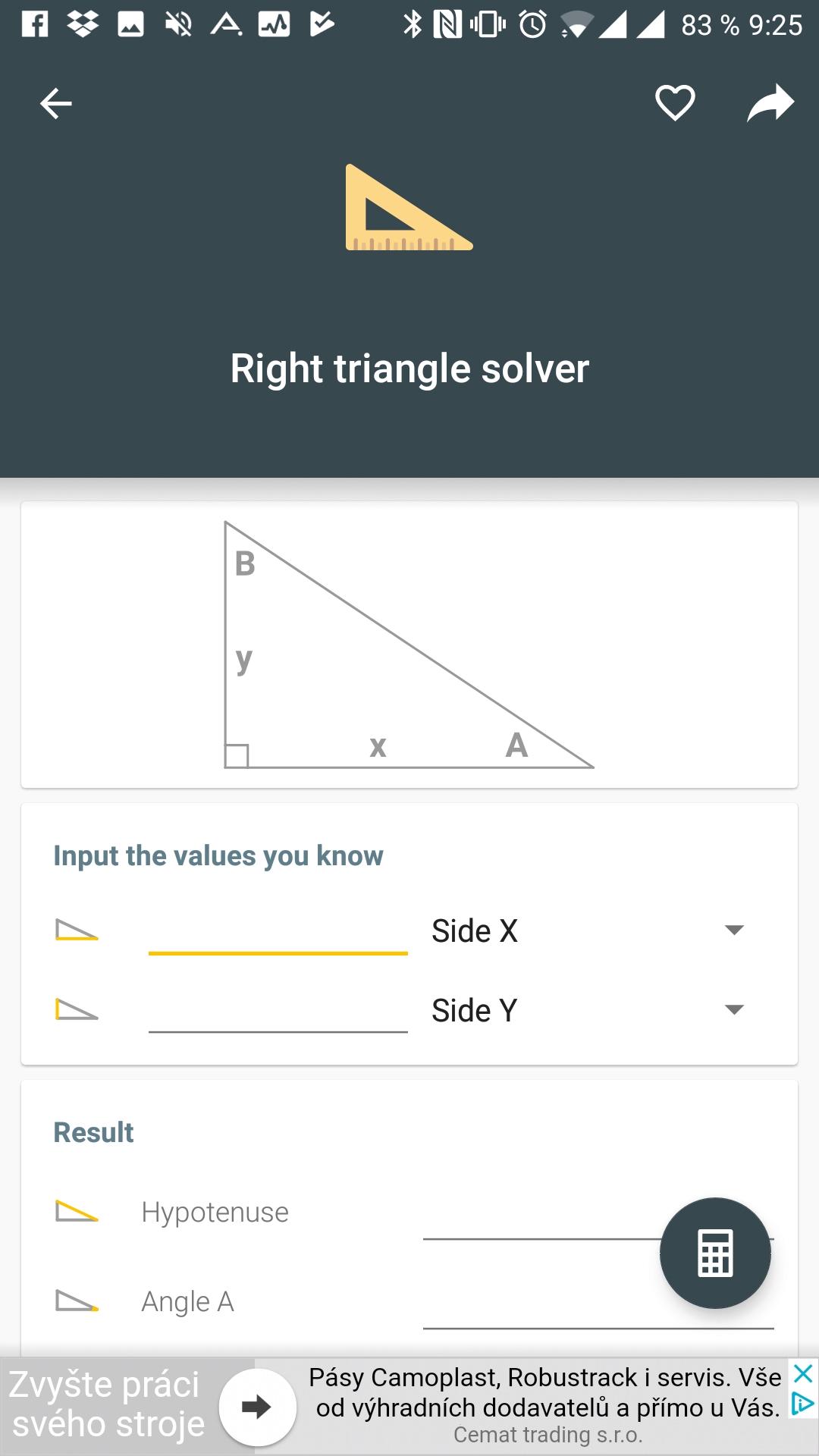Tap the share arrow icon
The image size is (819, 1456).
point(770,103)
